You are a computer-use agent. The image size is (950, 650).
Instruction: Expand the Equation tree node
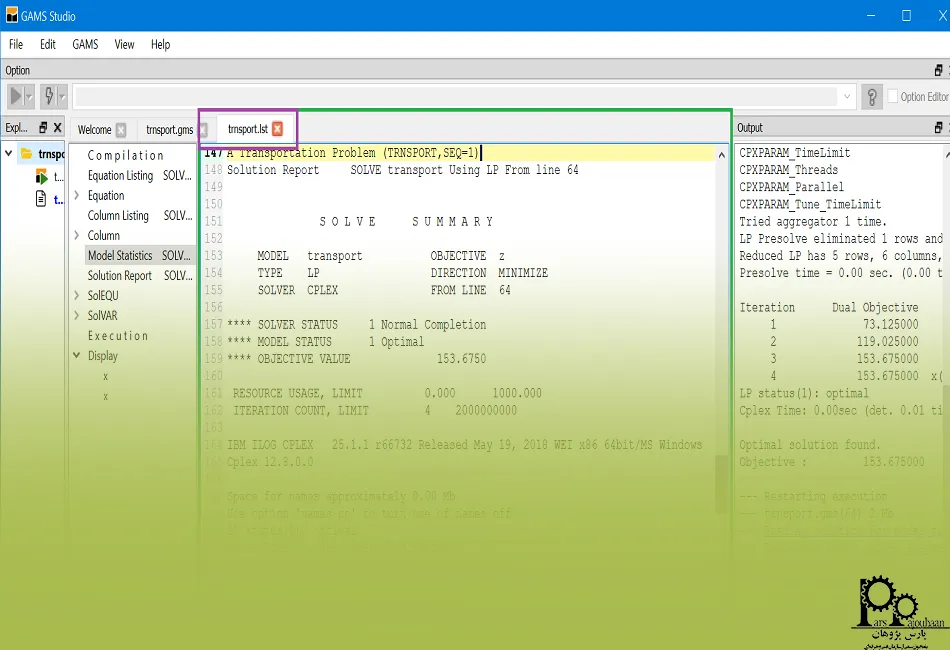click(x=77, y=196)
